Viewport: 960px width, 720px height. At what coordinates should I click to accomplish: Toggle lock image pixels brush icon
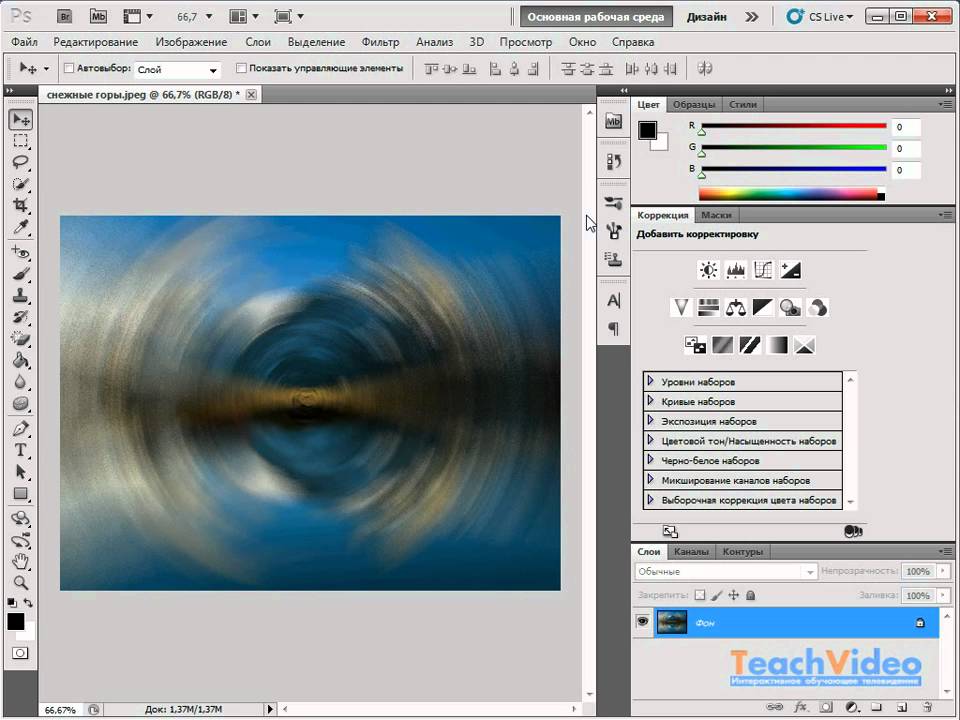pyautogui.click(x=717, y=595)
